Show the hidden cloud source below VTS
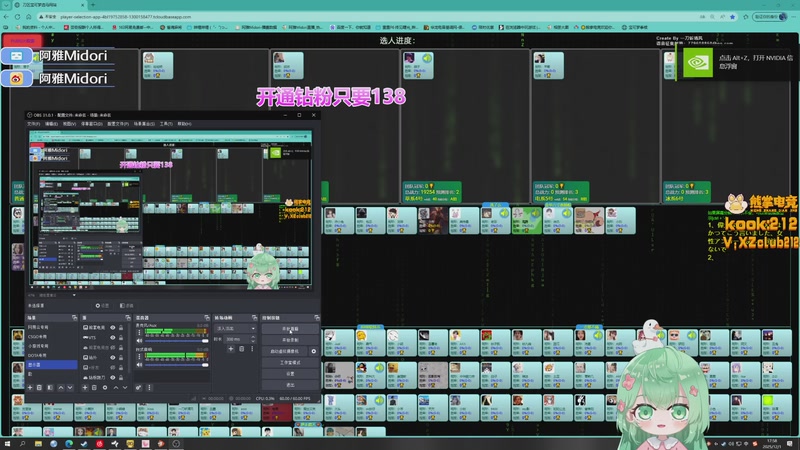Screen dimensions: 800x450 pos(113,347)
